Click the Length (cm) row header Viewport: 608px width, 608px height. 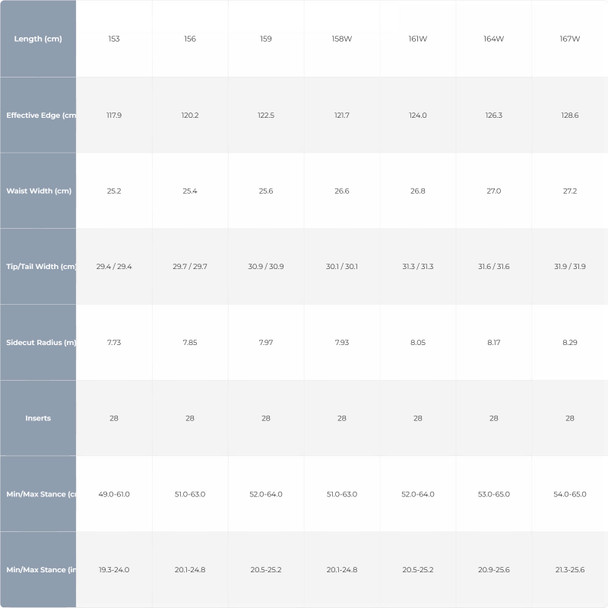pyautogui.click(x=38, y=39)
